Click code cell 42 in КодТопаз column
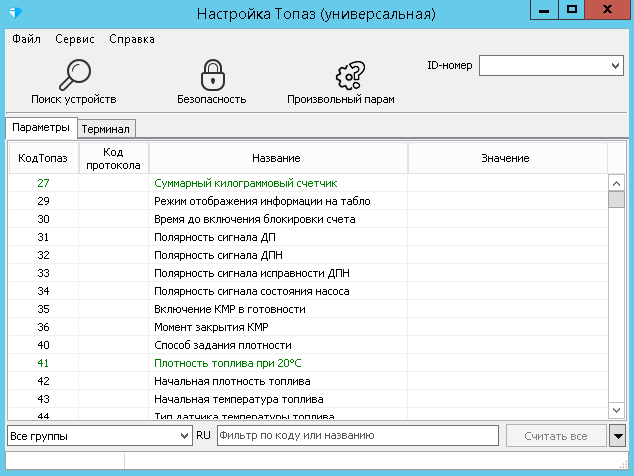Image resolution: width=634 pixels, height=476 pixels. (x=43, y=381)
